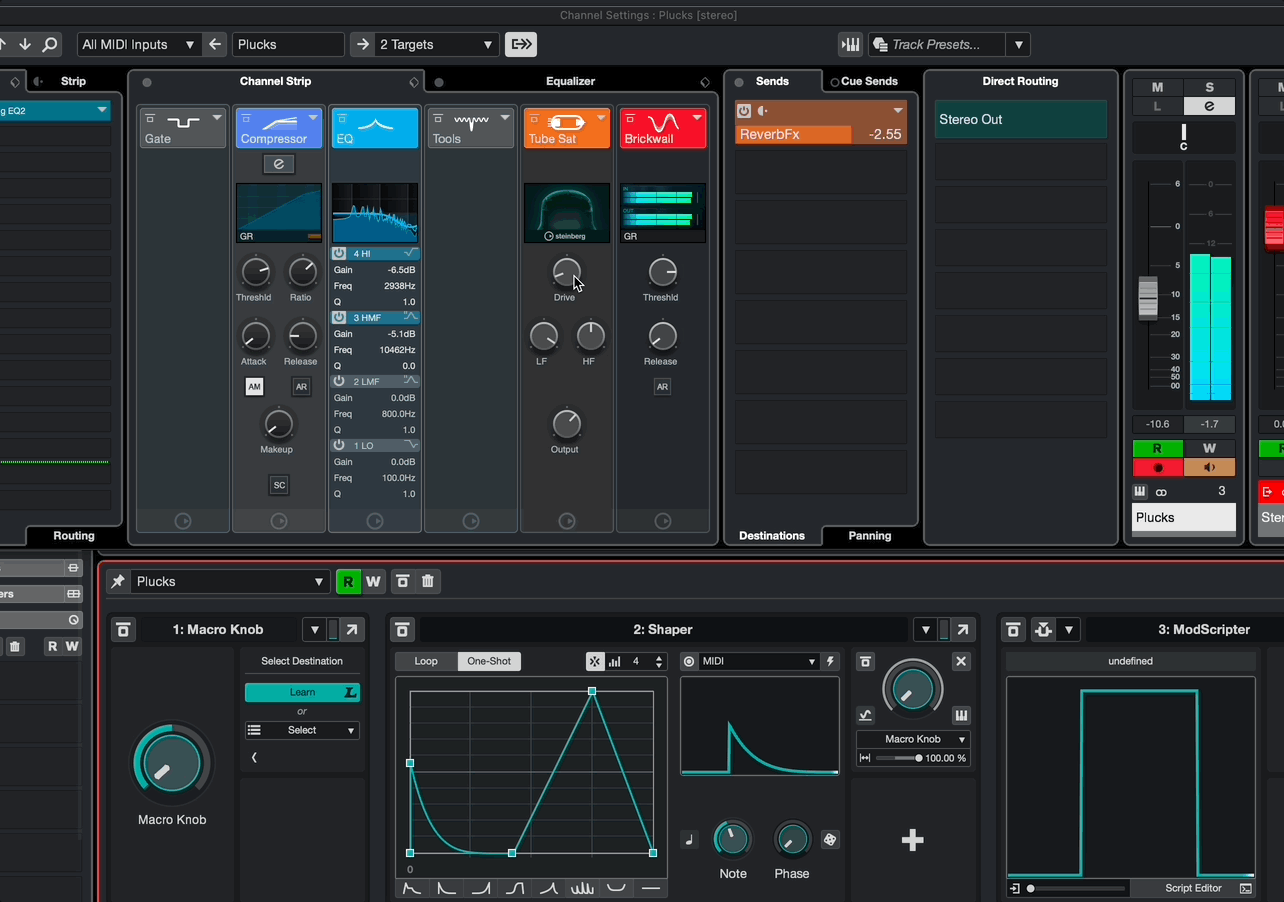Add a new modulation slot with the plus button
Viewport: 1284px width, 902px height.
pyautogui.click(x=912, y=840)
